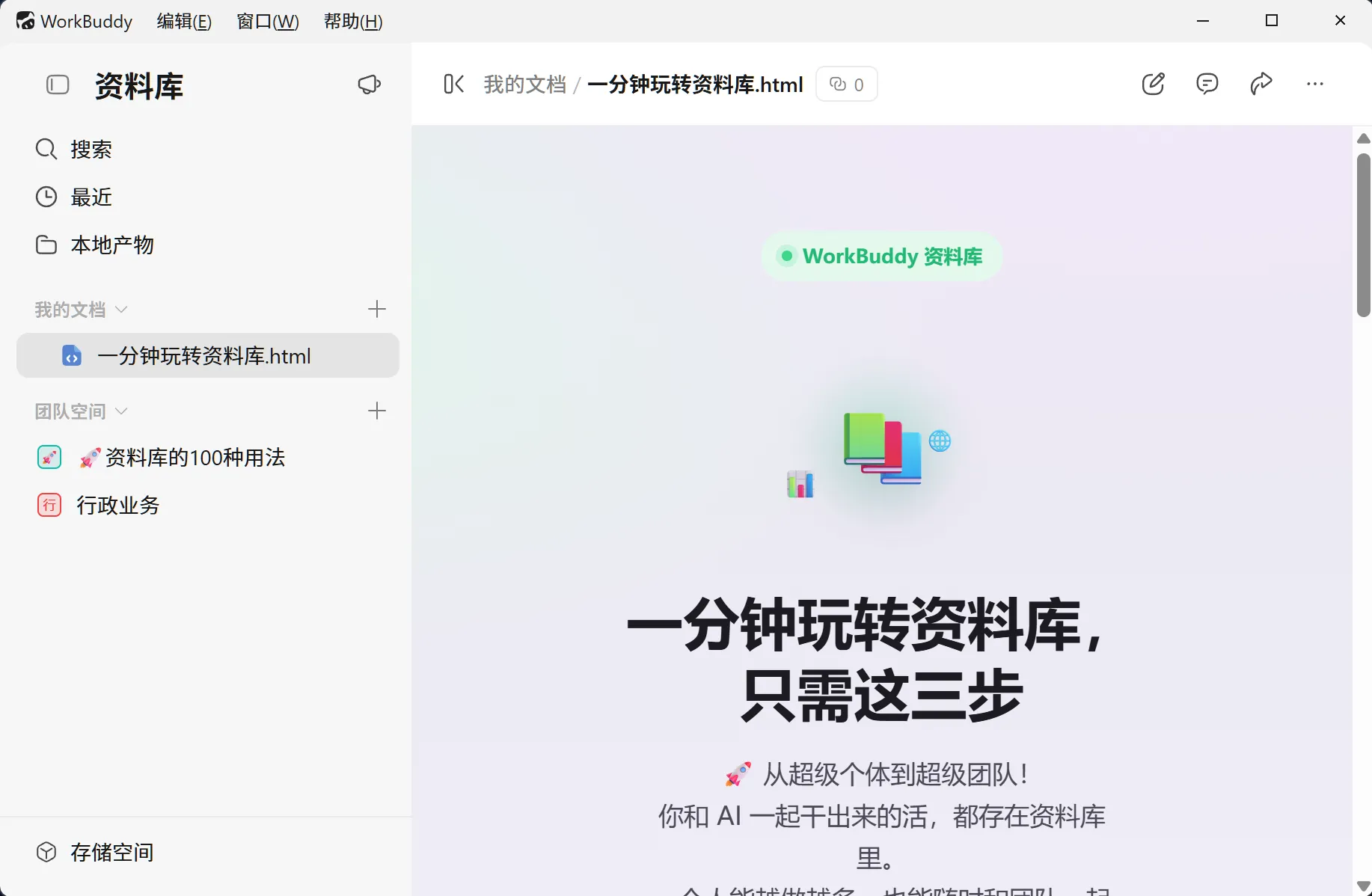The height and width of the screenshot is (896, 1372).
Task: Click the announcement megaphone icon
Action: point(369,85)
